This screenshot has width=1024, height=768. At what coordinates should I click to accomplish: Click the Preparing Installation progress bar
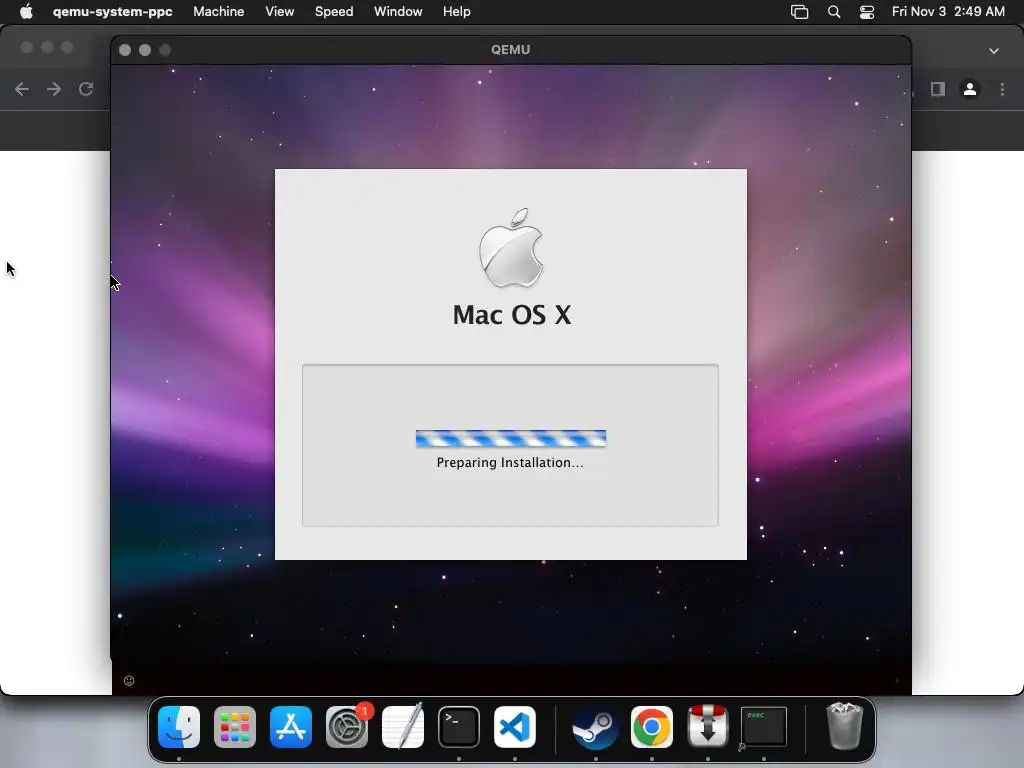coord(511,438)
